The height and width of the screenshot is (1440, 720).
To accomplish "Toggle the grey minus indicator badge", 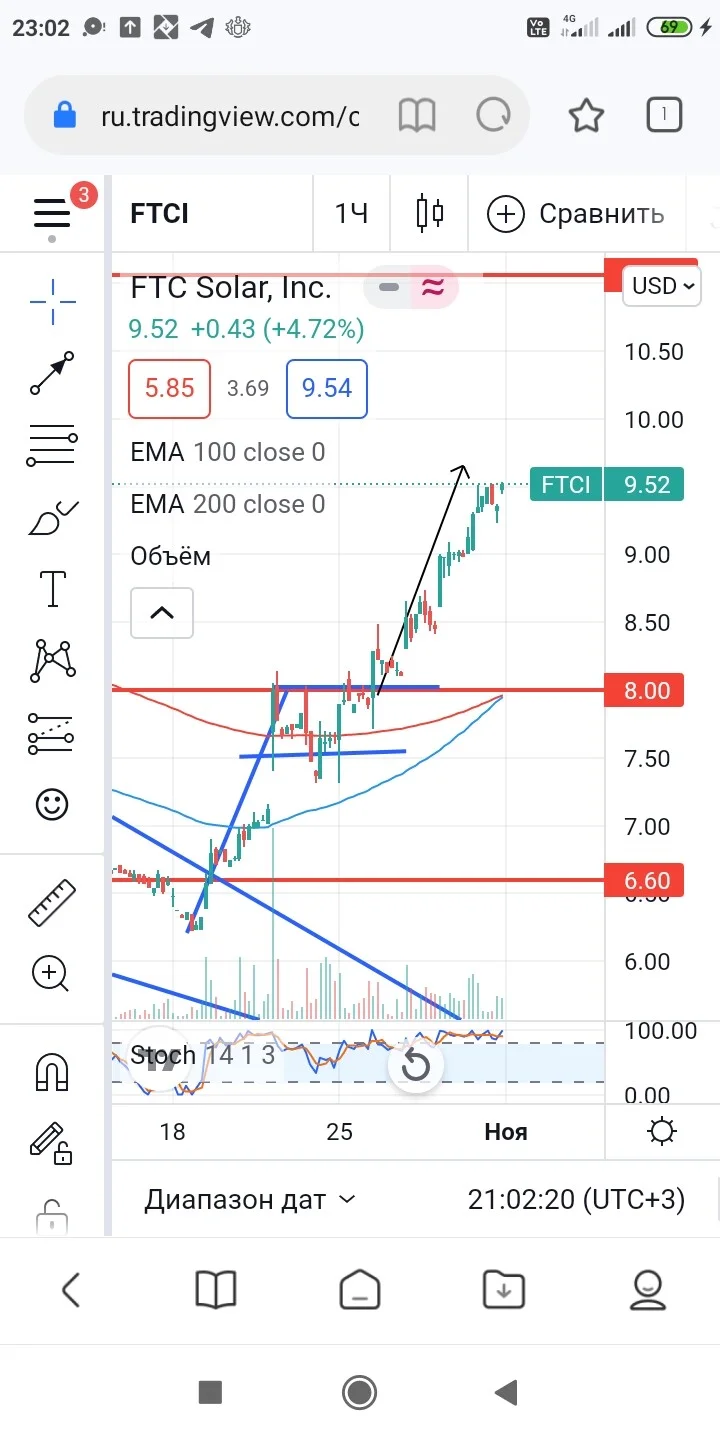I will pyautogui.click(x=389, y=288).
